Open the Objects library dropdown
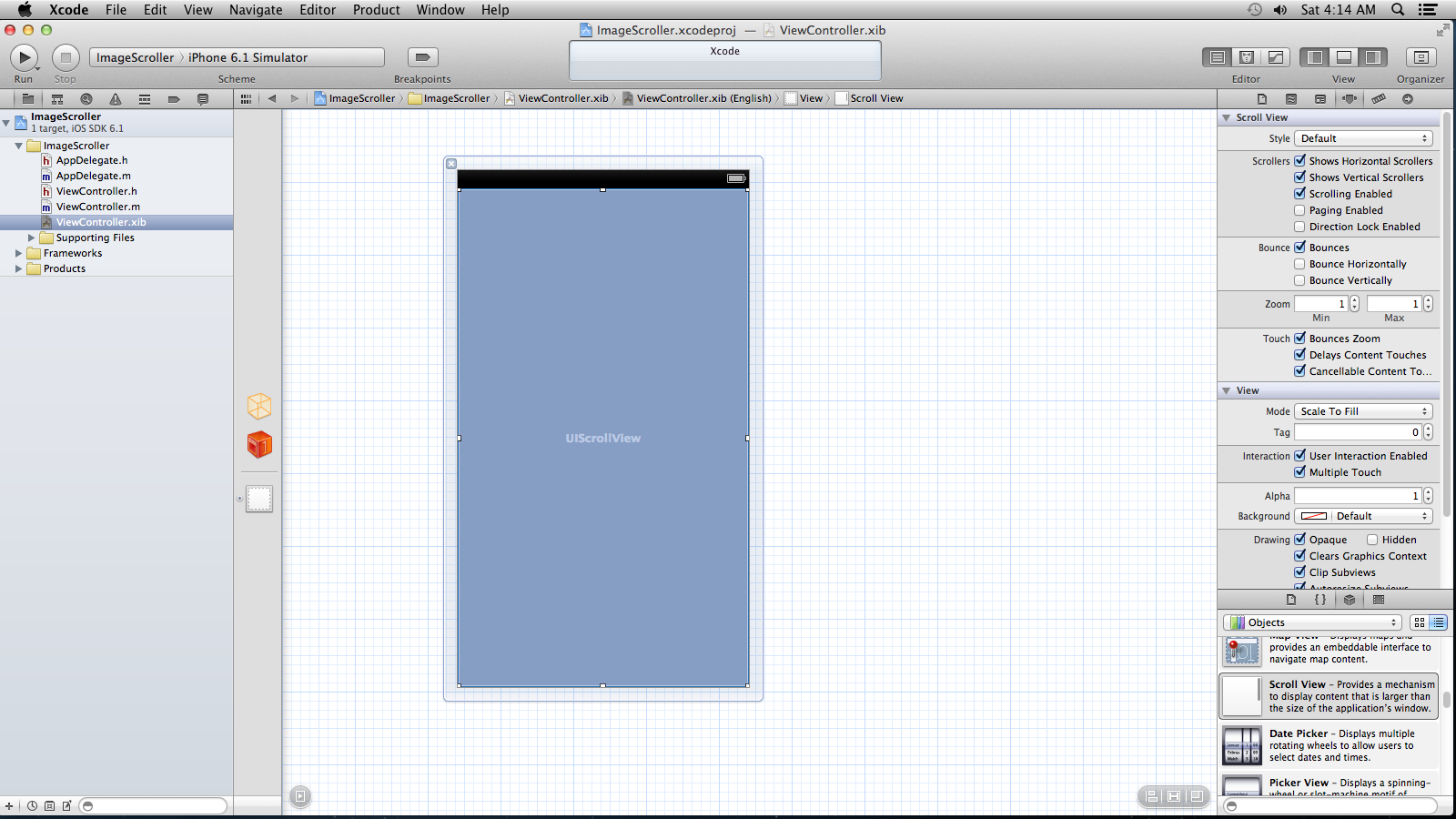 1311,622
